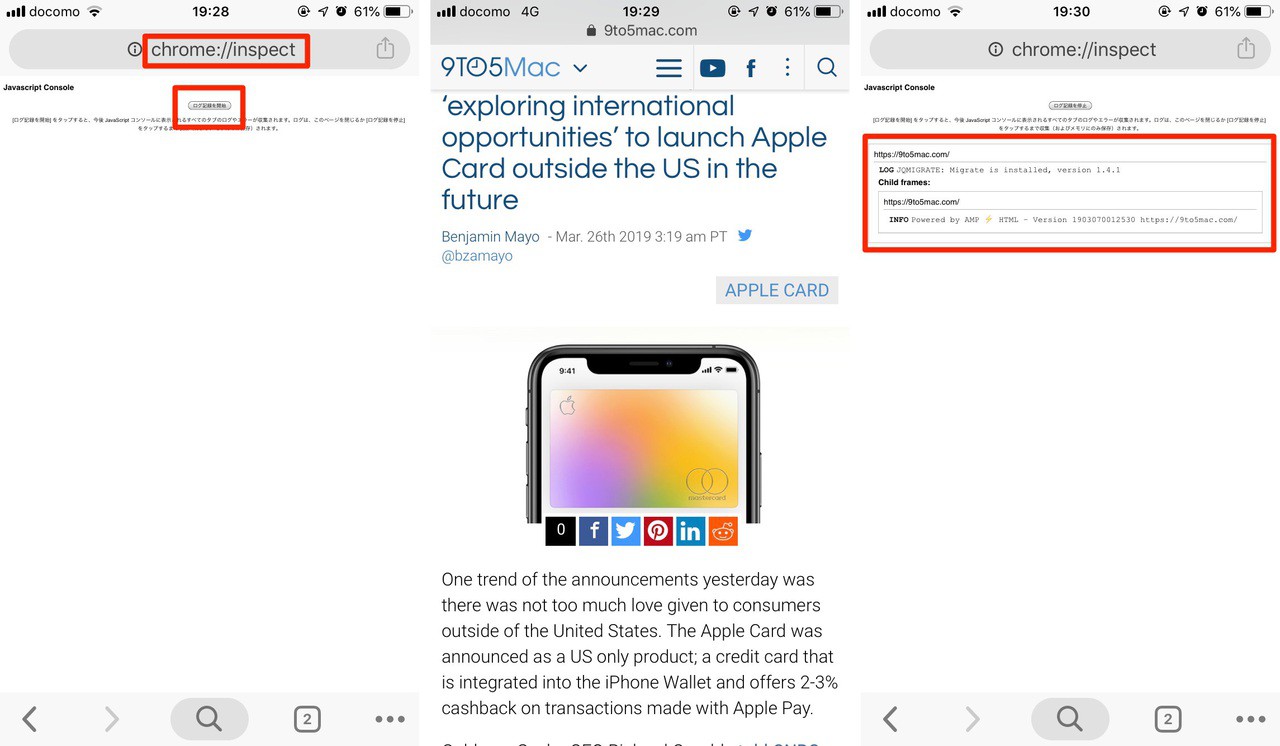Tap the share icon beside the first chrome://inspect bar

[385, 48]
